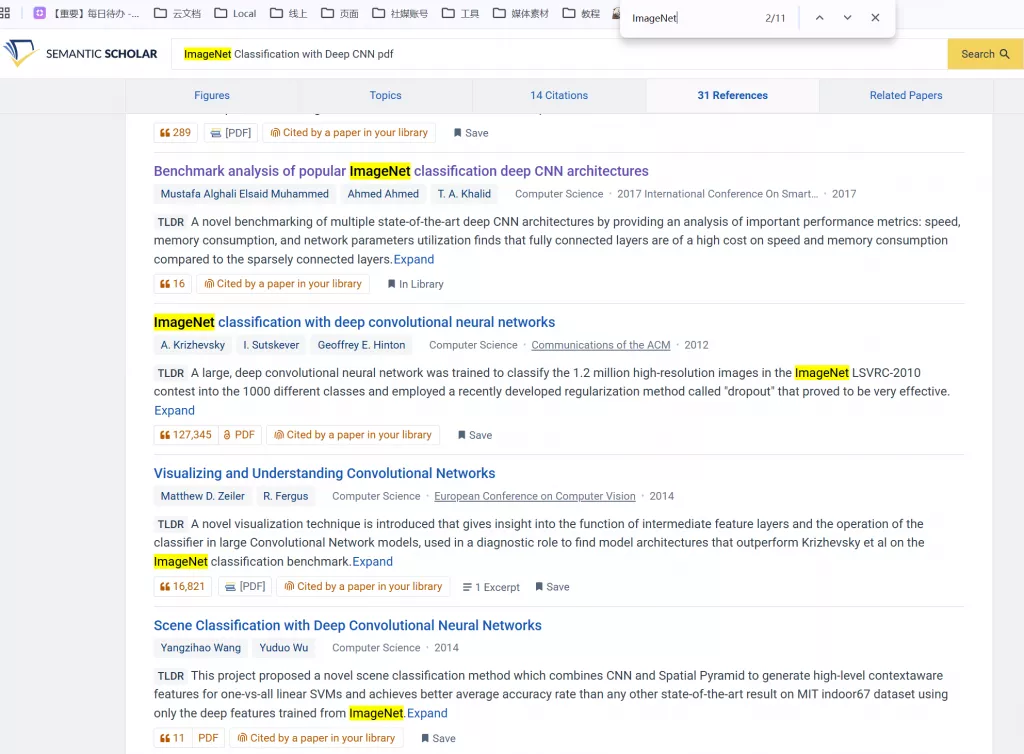Click the 16,821 citation count button
Image resolution: width=1024 pixels, height=754 pixels.
[x=182, y=587]
